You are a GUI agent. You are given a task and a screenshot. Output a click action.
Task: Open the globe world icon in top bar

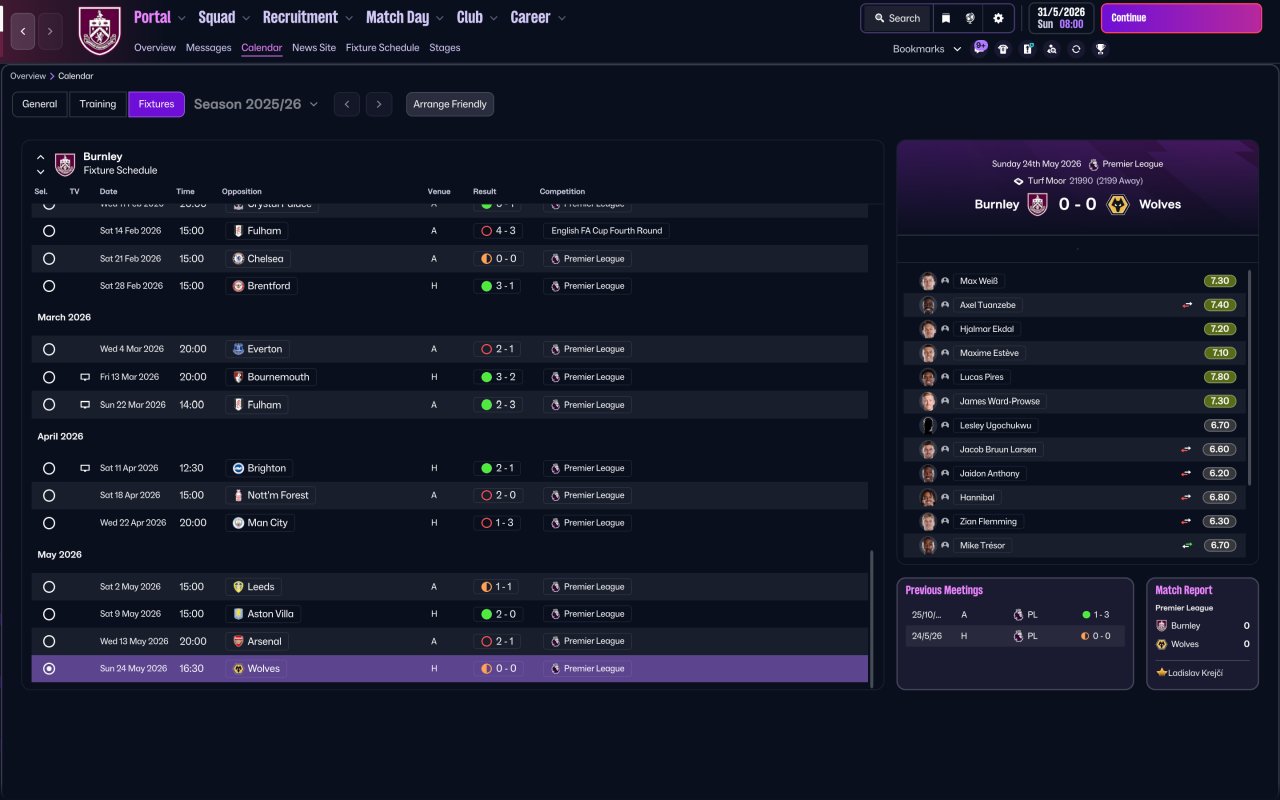(970, 18)
